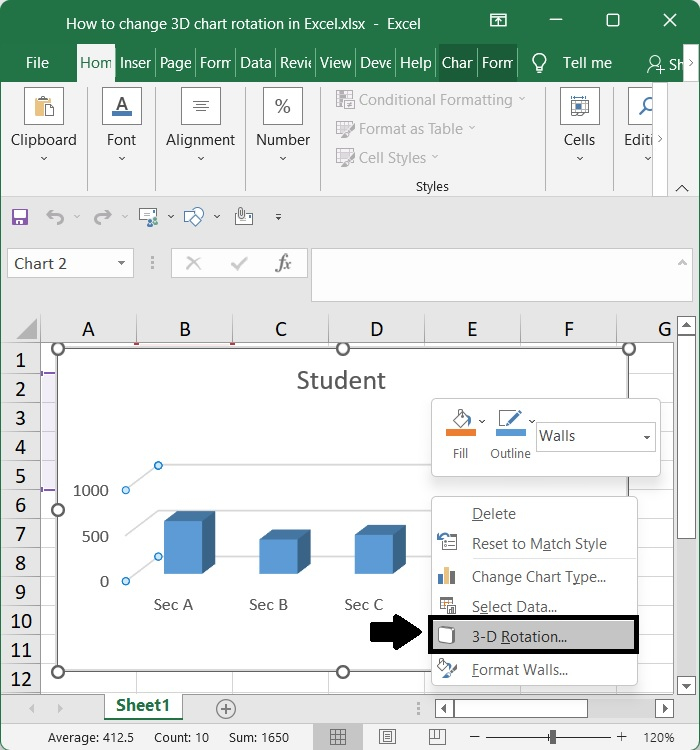
Task: Click the insert function fx icon
Action: click(x=283, y=263)
